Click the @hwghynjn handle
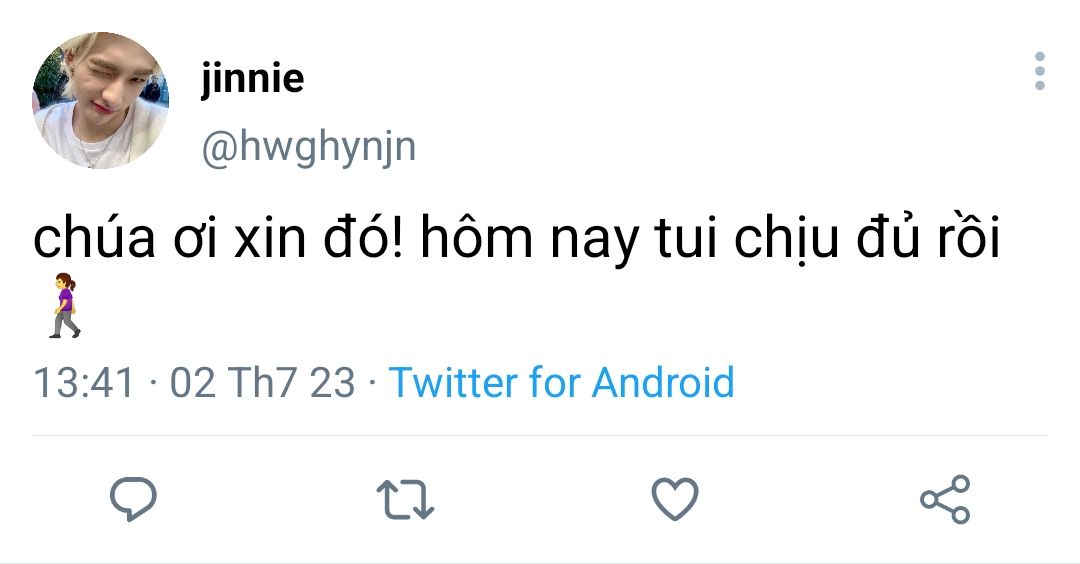Screen dimensions: 1080x564 coord(309,147)
